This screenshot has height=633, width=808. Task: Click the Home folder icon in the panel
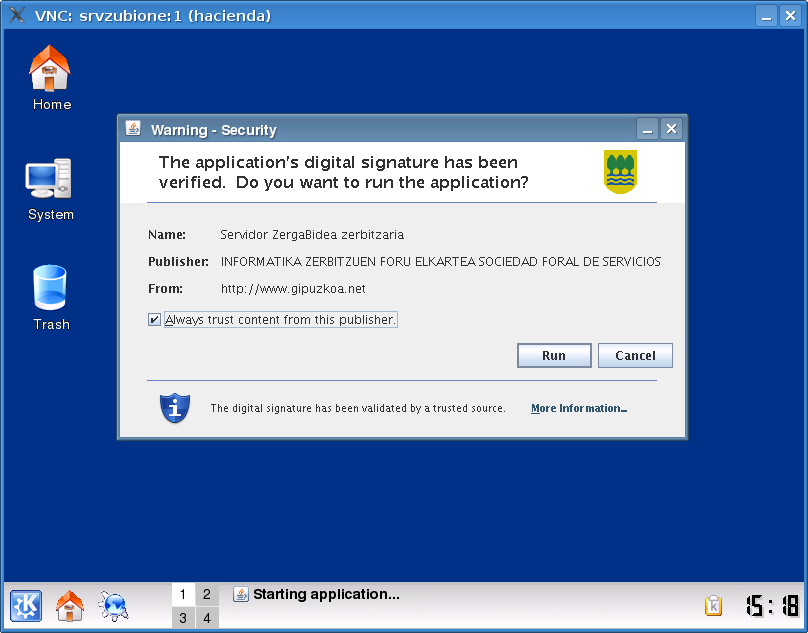69,606
